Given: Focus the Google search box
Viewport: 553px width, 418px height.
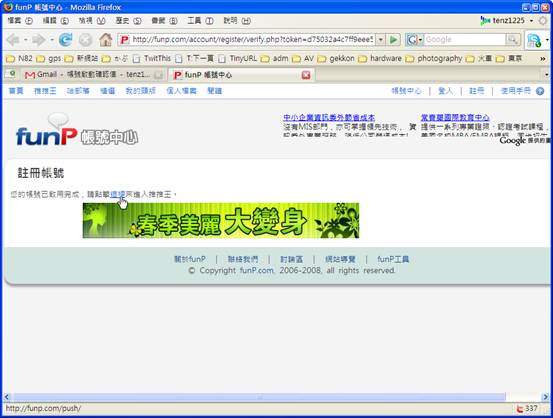Looking at the screenshot, I should tap(465, 40).
